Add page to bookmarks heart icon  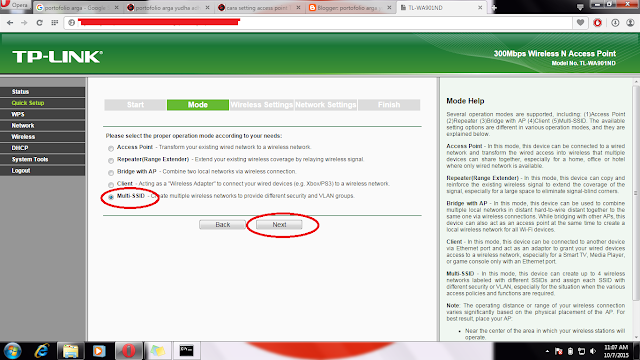(x=580, y=23)
